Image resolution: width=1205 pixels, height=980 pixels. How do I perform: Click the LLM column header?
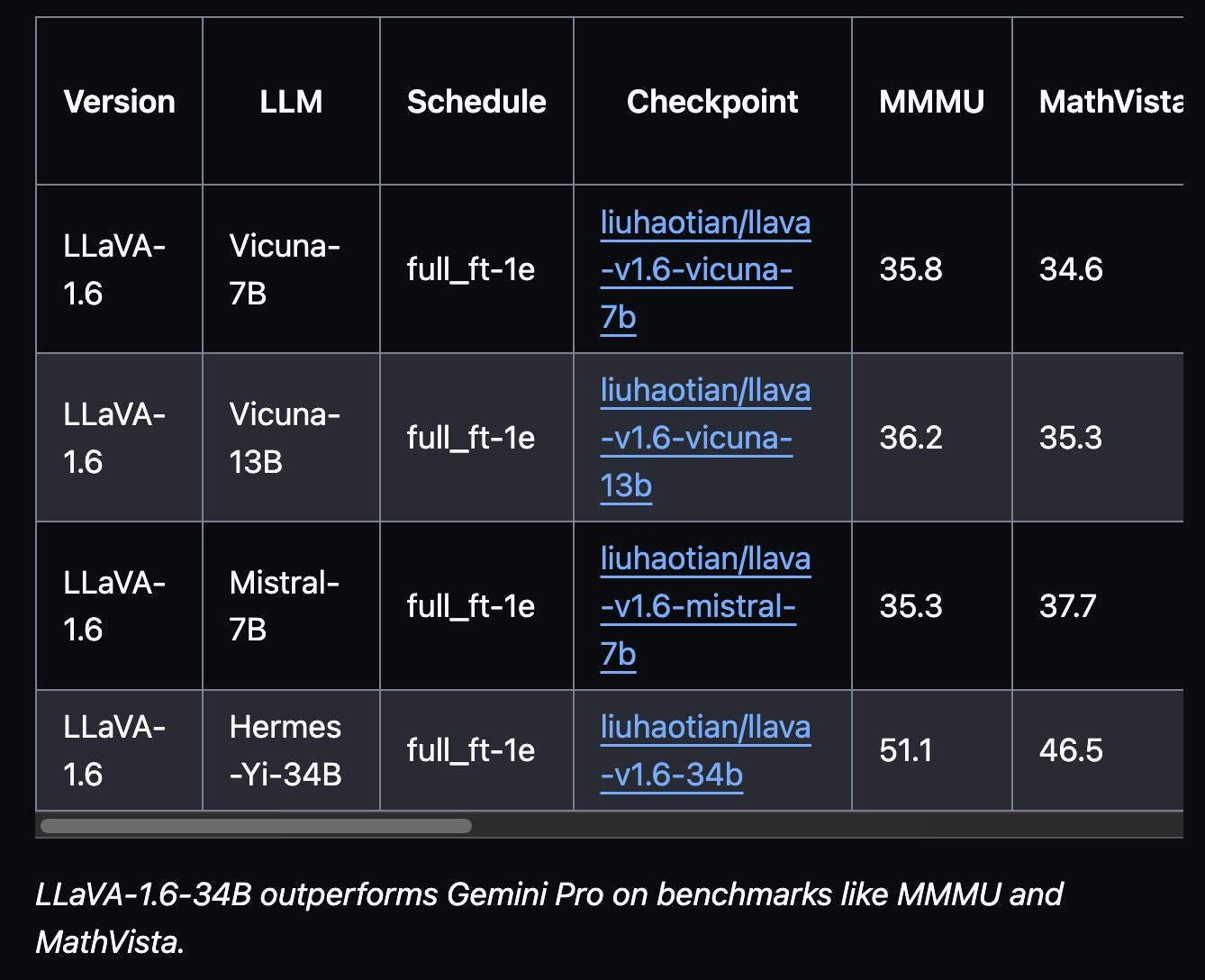[291, 102]
